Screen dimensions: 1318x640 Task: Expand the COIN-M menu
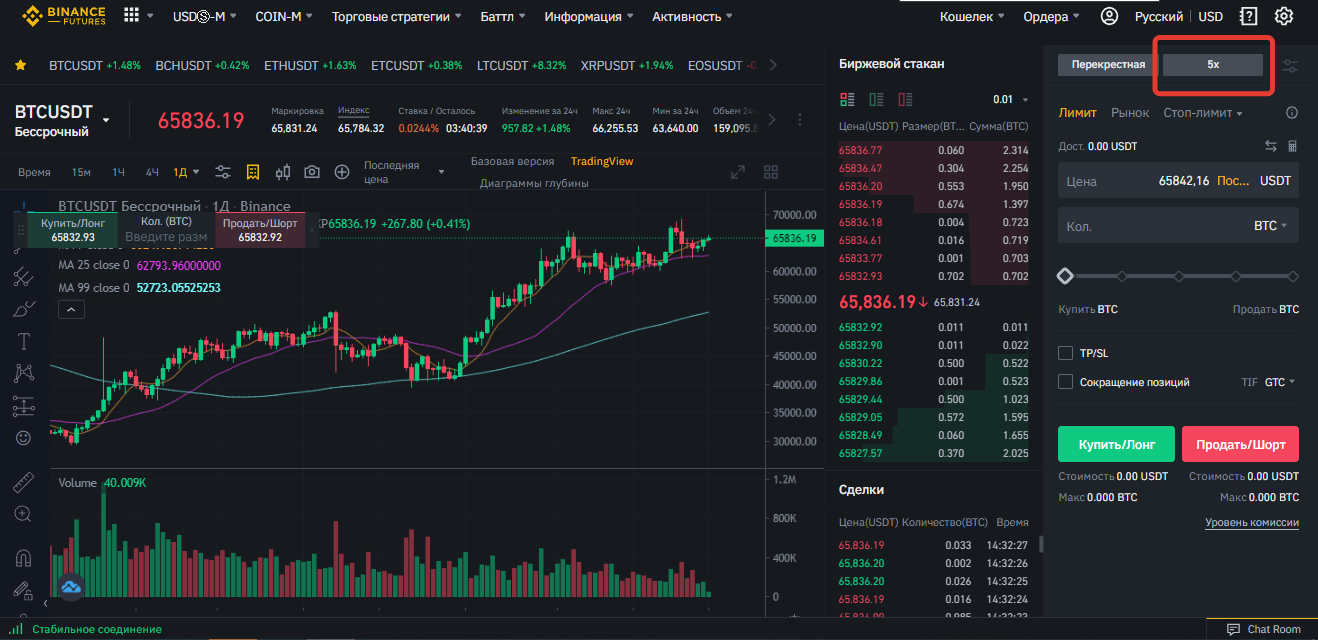284,17
